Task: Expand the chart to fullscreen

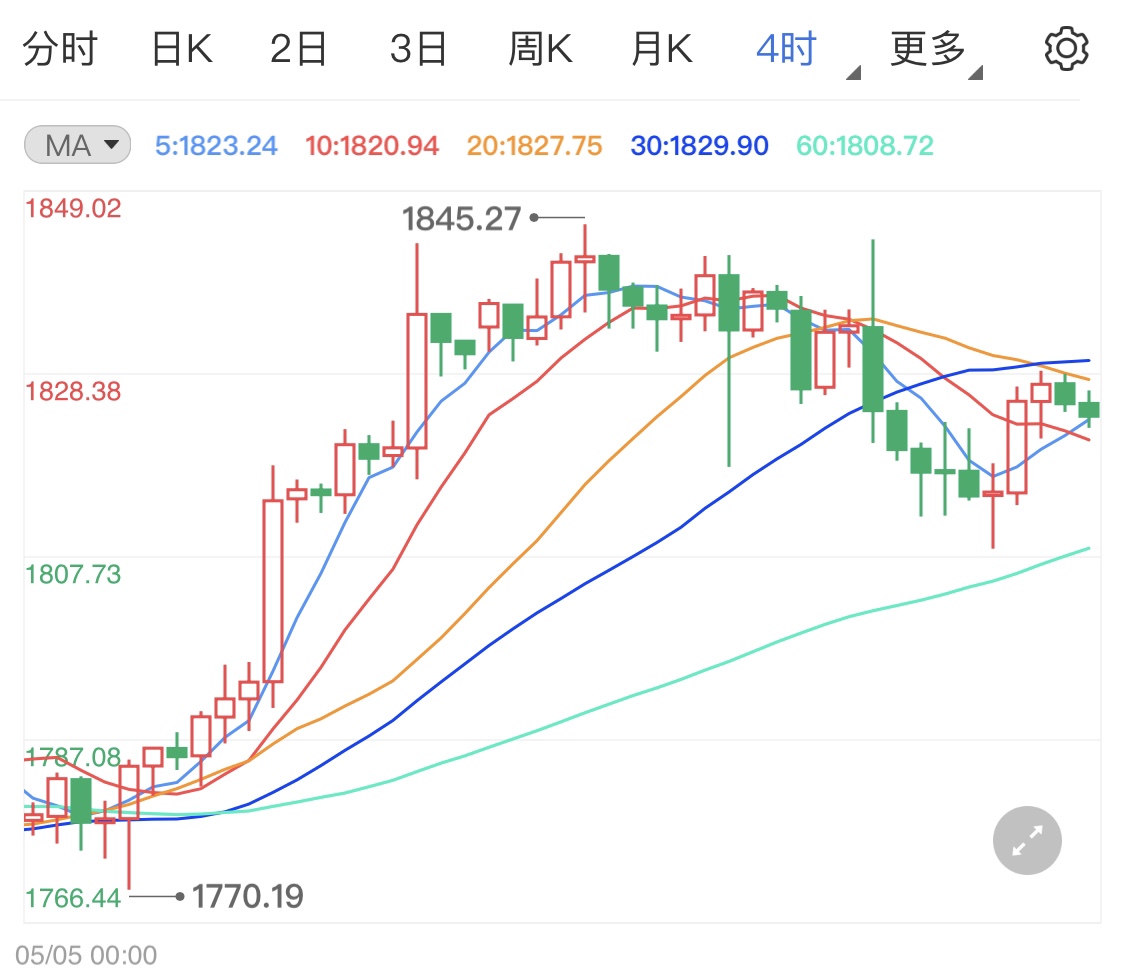Action: (x=1027, y=840)
